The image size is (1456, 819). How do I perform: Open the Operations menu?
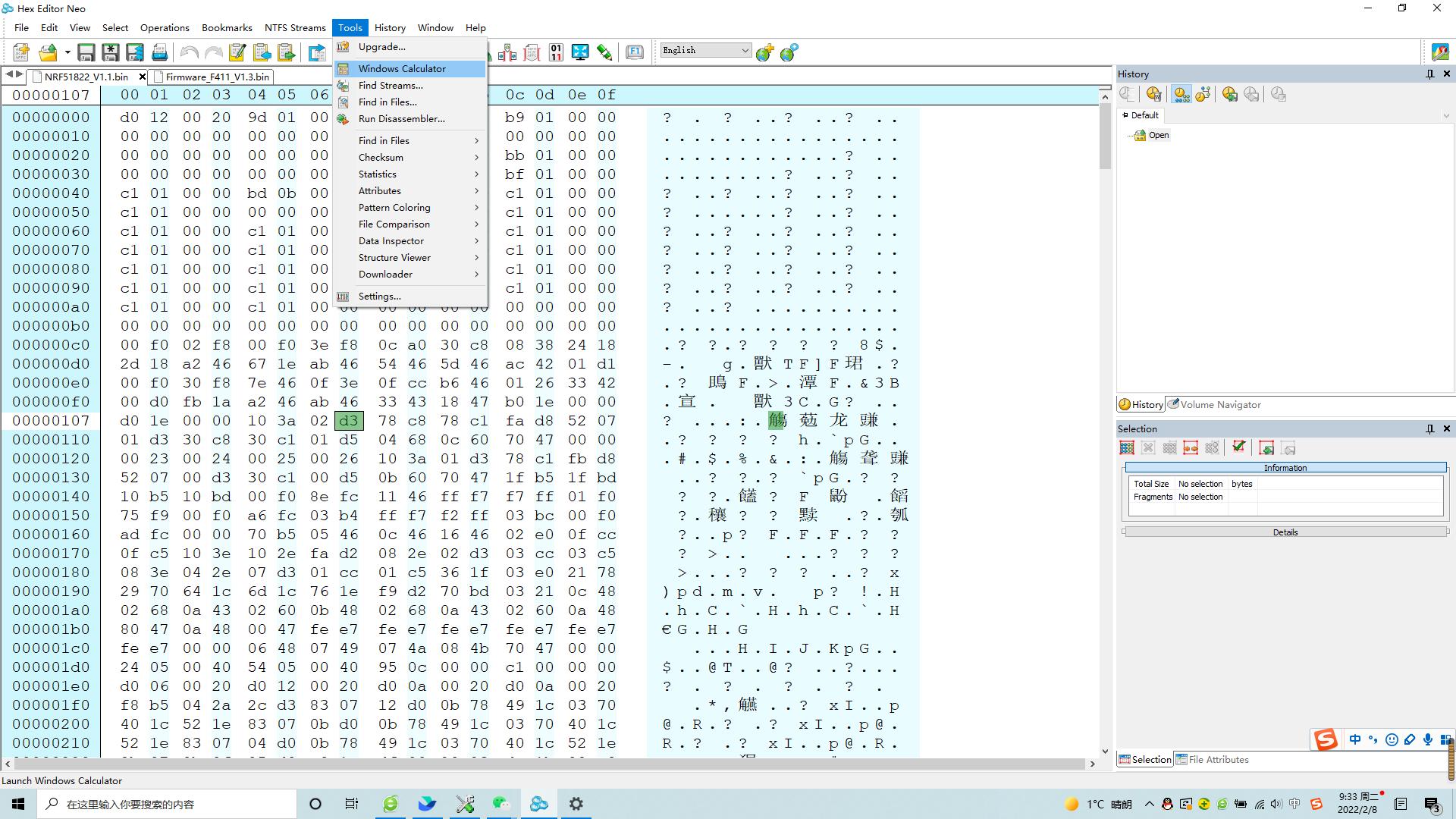[165, 27]
